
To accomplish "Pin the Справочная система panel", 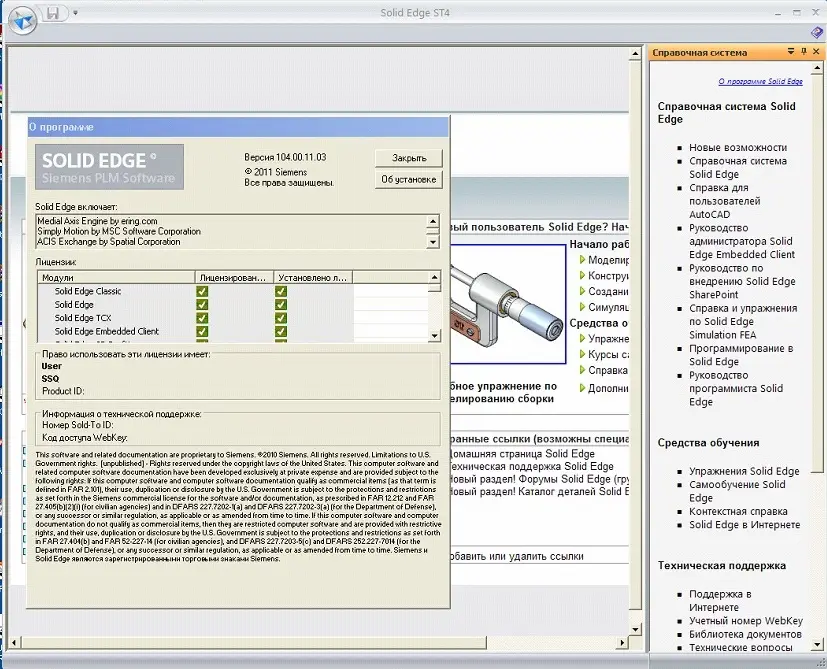I will pos(803,52).
